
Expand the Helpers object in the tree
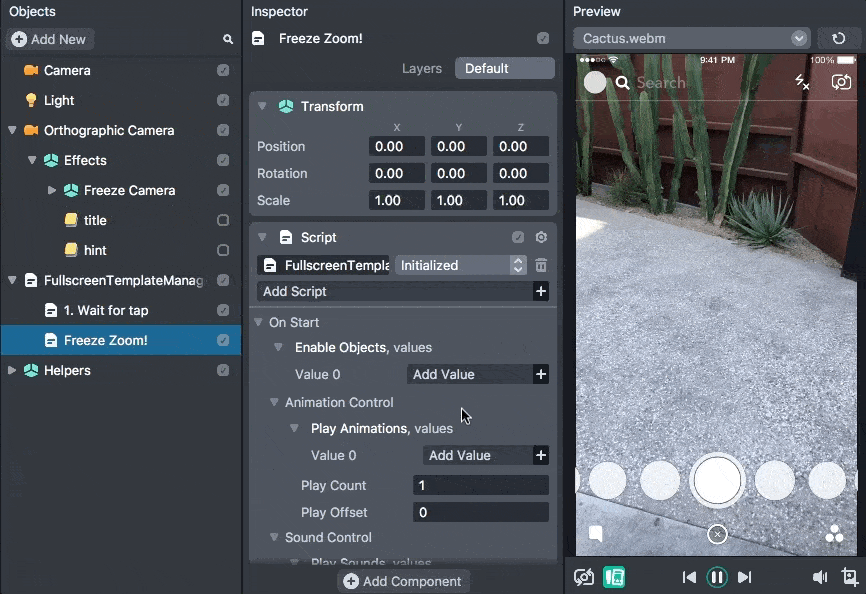(x=12, y=370)
